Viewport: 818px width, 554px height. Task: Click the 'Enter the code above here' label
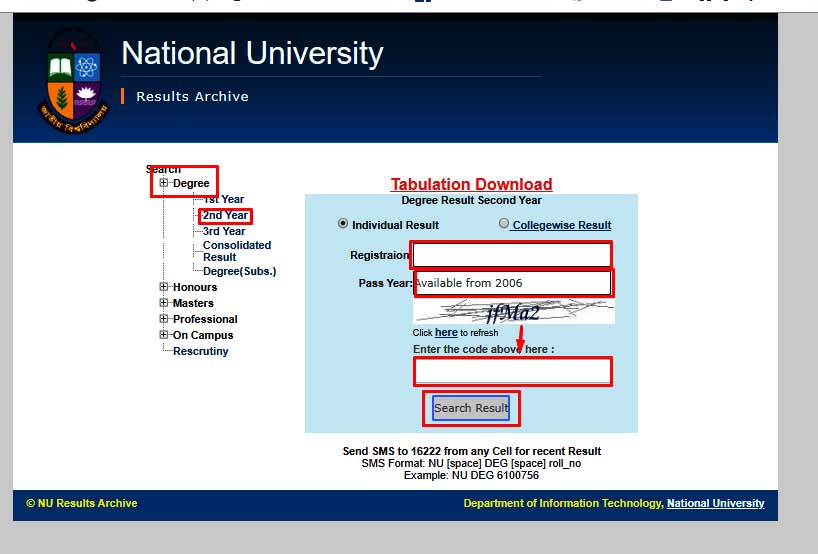click(484, 350)
